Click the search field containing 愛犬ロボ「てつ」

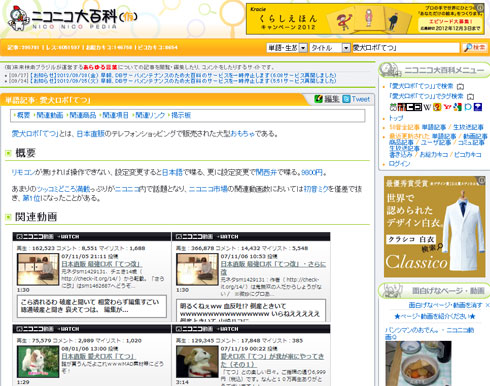406,48
